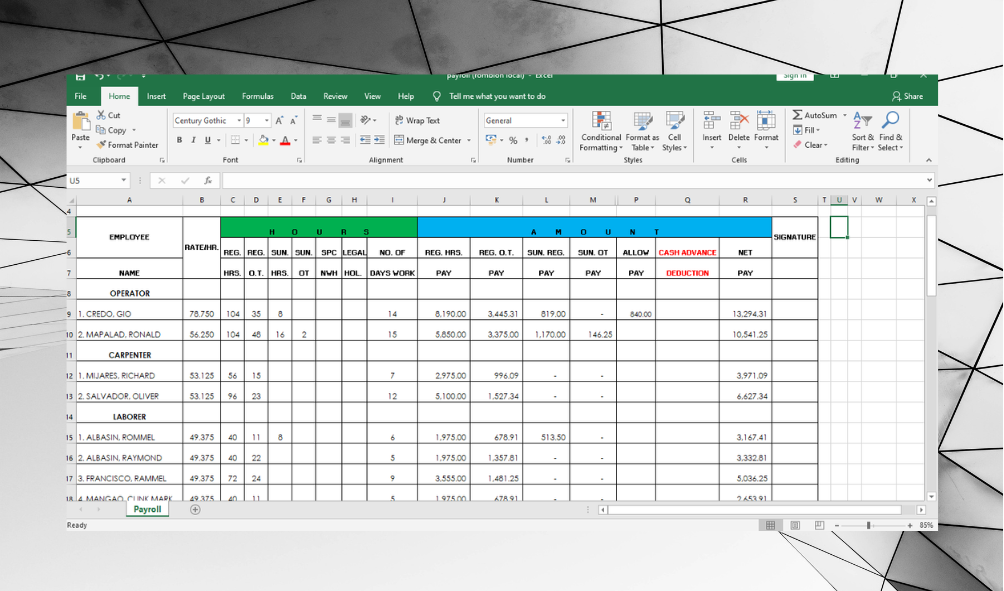
Task: Cut the selection with the scissors icon
Action: tap(101, 115)
